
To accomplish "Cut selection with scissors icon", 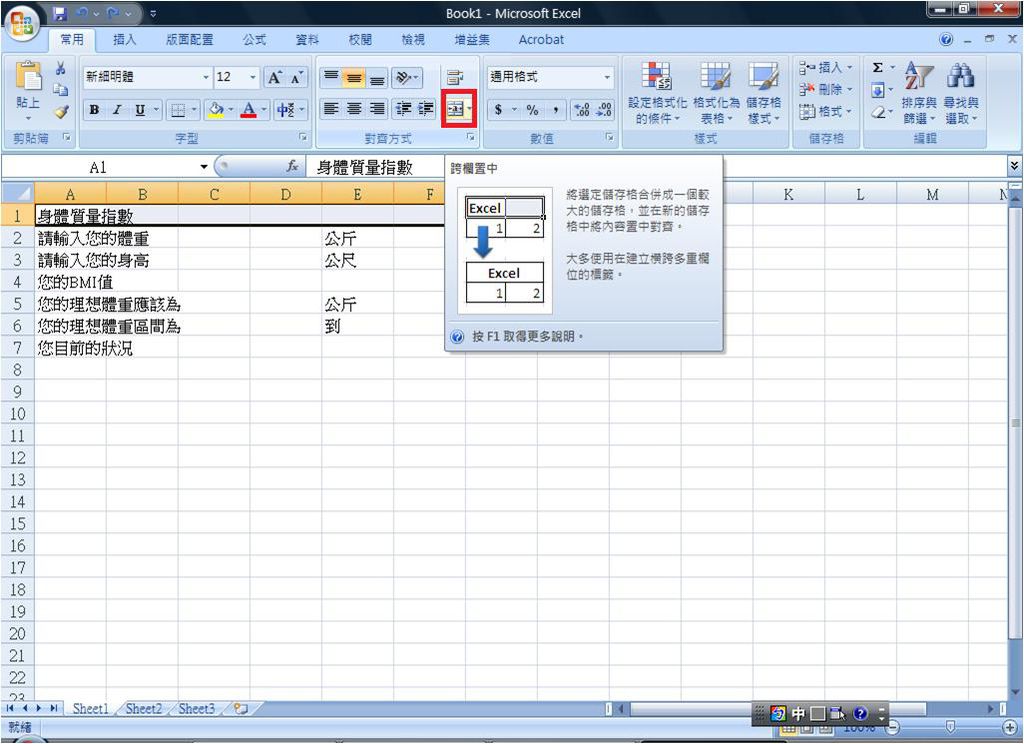I will click(61, 68).
